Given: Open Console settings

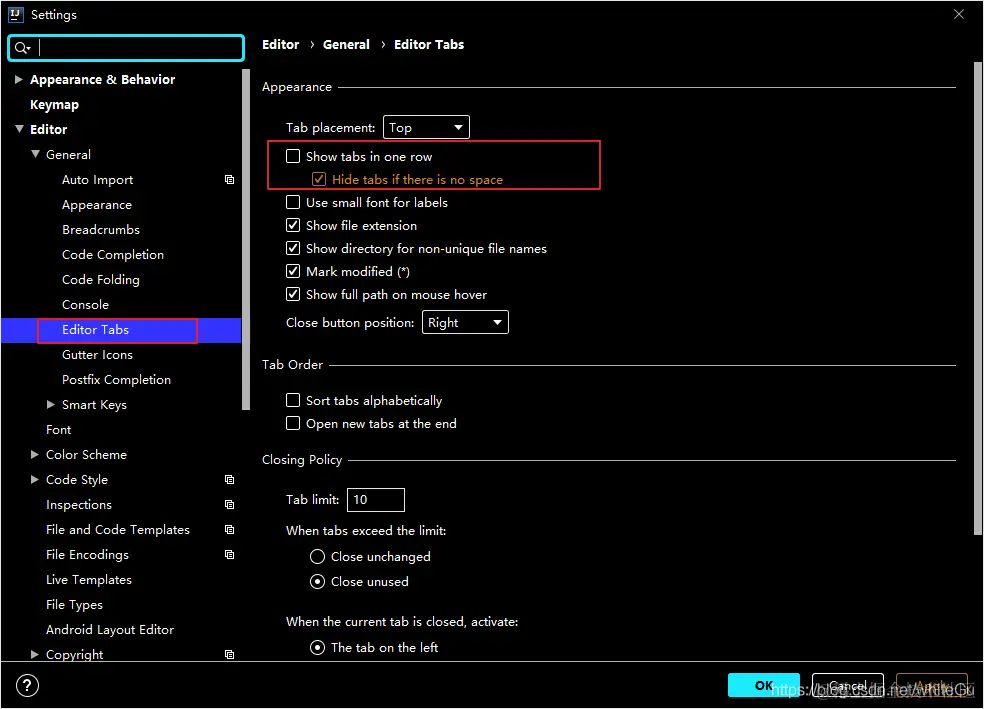Looking at the screenshot, I should (x=85, y=304).
